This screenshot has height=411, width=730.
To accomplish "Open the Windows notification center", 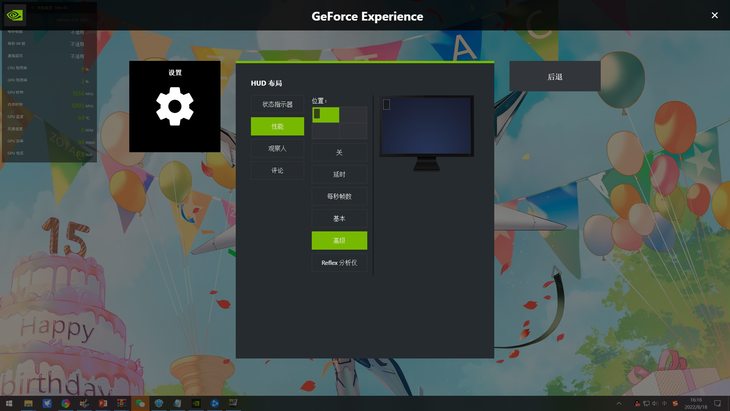I will 717,404.
